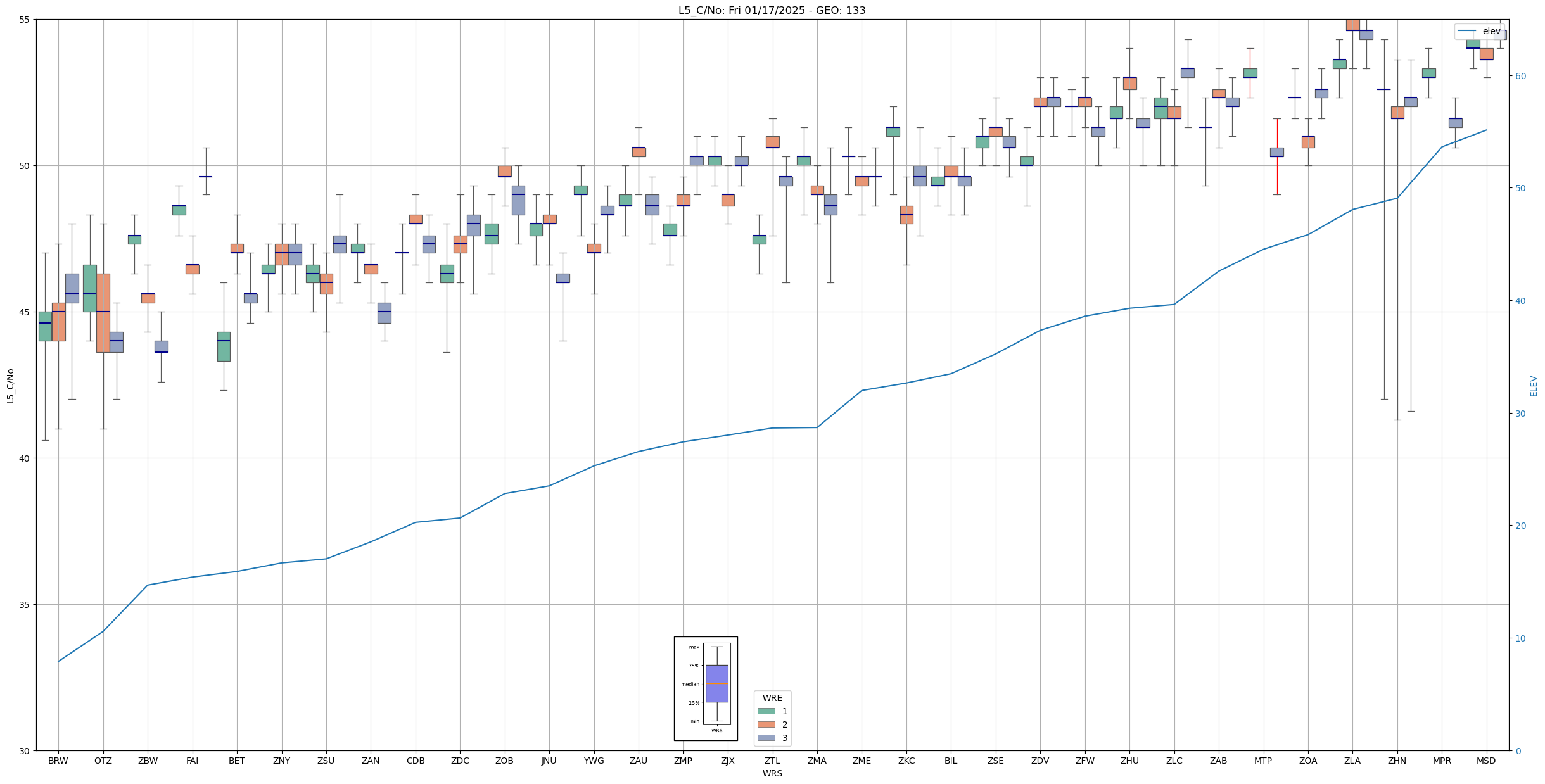The height and width of the screenshot is (784, 1545).
Task: Click the ELEV right axis title
Action: pos(1534,386)
